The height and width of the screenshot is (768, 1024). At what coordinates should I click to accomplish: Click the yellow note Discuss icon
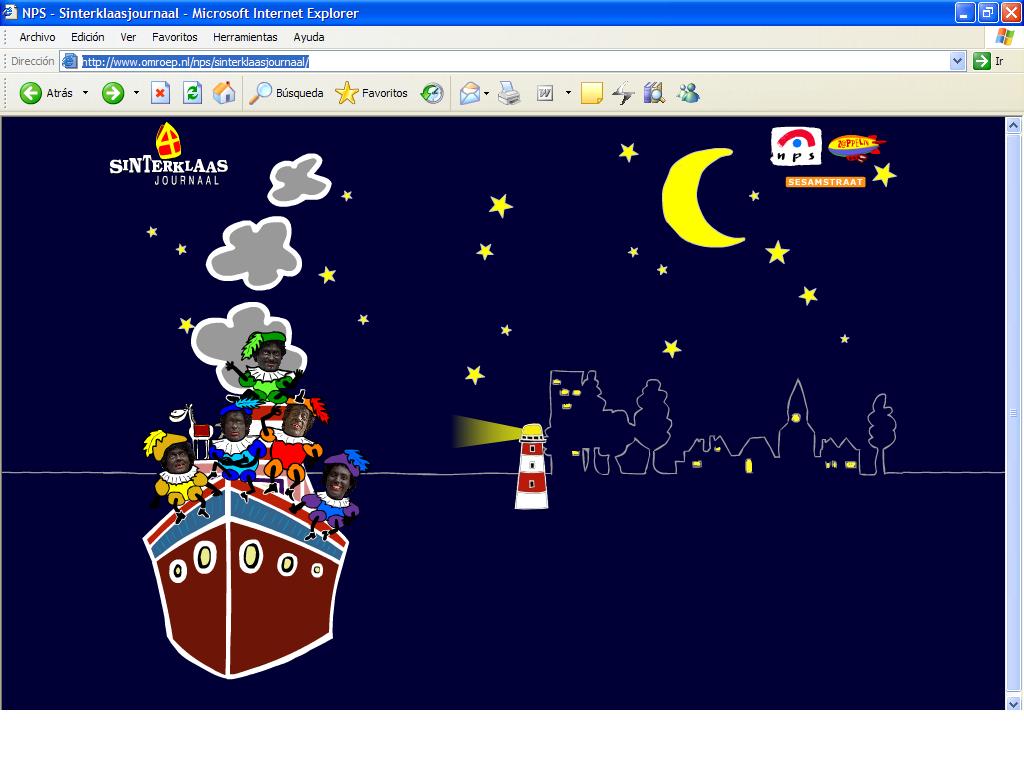[591, 93]
